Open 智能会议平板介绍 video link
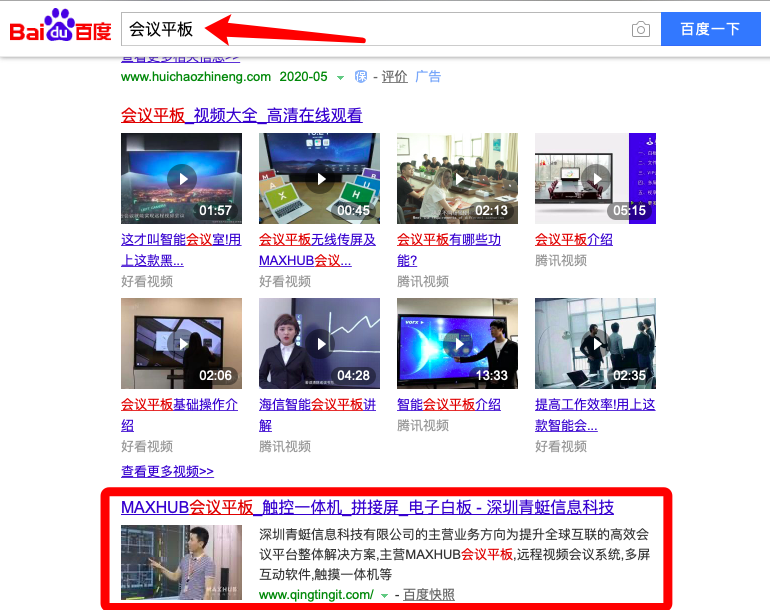Viewport: 770px width, 610px height. pyautogui.click(x=449, y=405)
